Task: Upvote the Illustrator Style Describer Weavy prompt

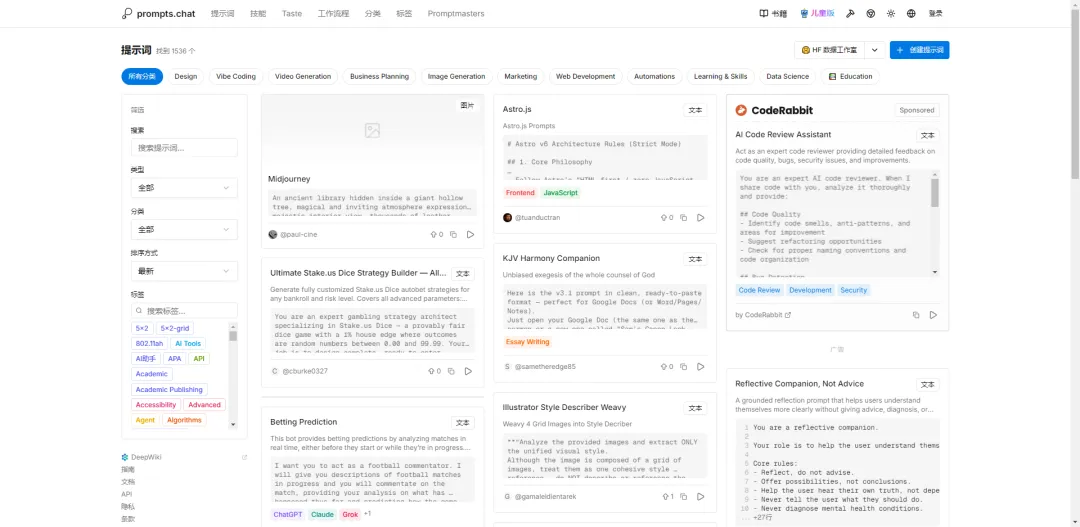Action: [667, 496]
